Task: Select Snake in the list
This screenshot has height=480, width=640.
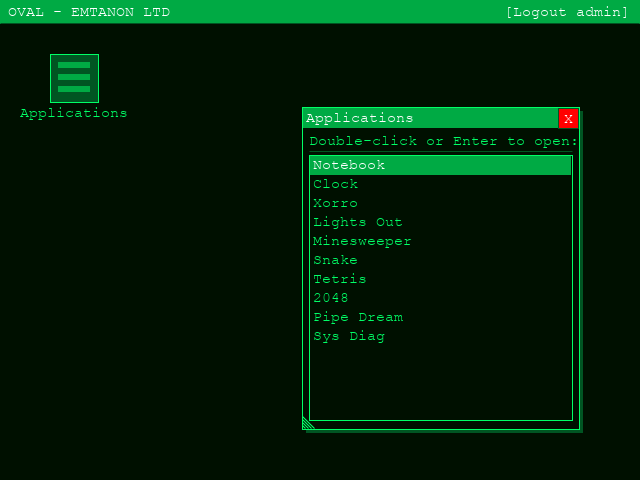Action: point(335,260)
